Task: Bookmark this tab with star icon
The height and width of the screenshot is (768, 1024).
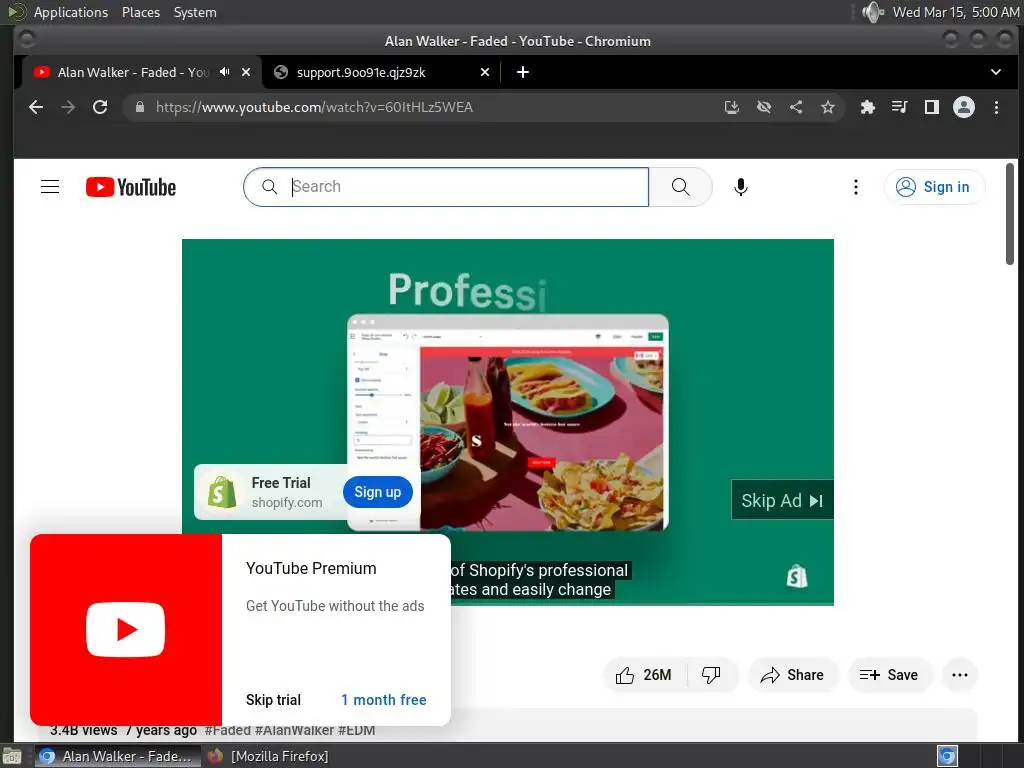Action: point(827,107)
